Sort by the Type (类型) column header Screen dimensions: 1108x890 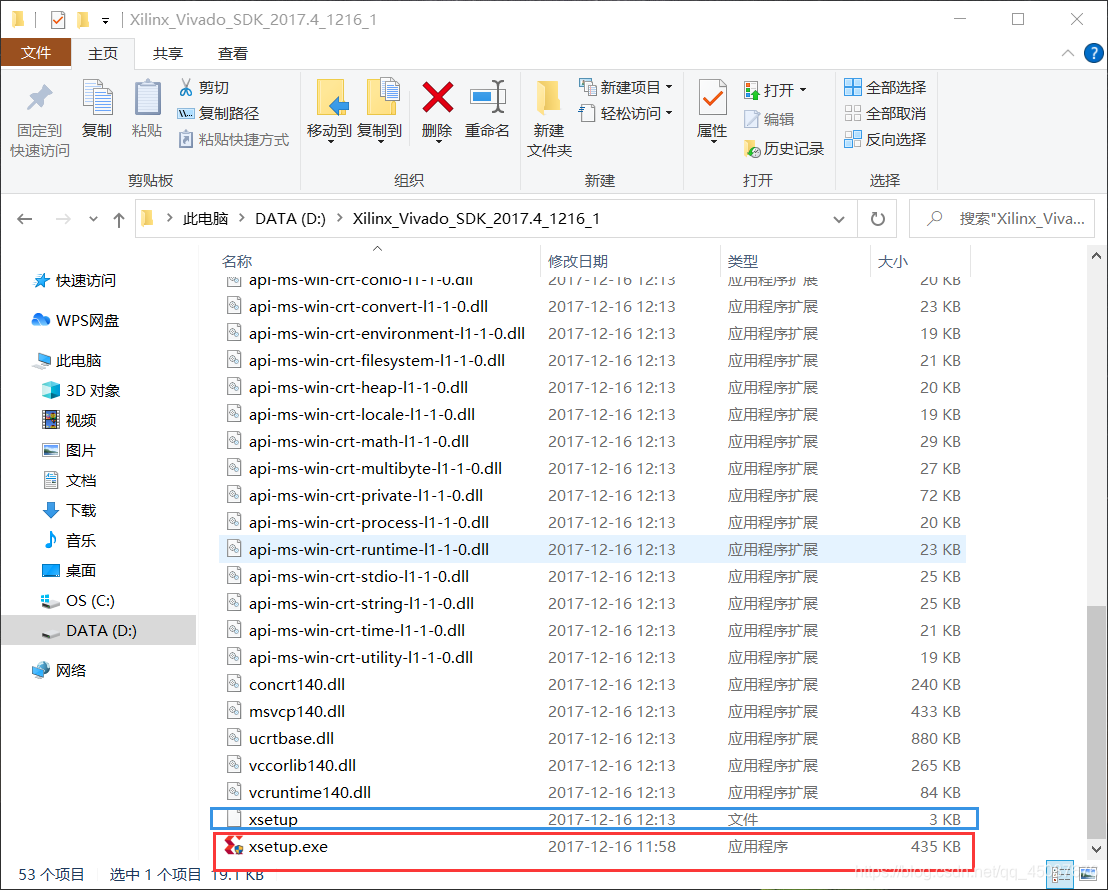point(743,262)
